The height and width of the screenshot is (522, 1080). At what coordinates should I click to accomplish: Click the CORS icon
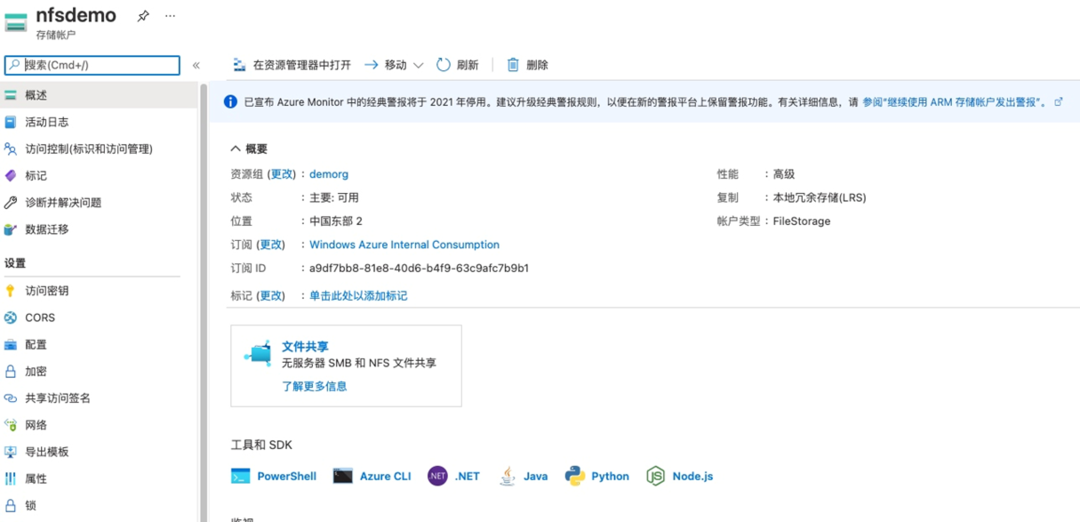(10, 317)
